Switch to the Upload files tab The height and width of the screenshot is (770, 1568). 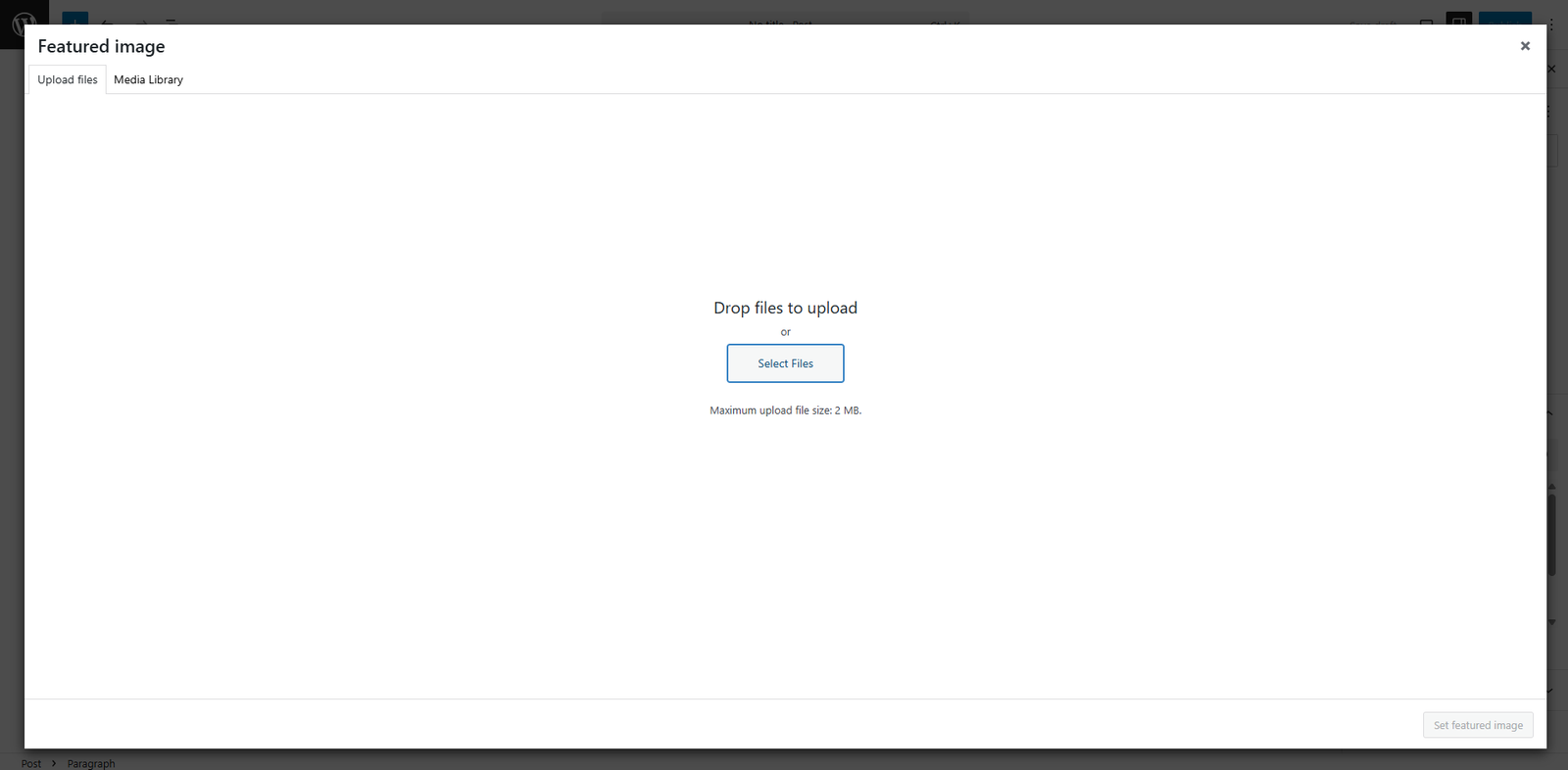(x=68, y=80)
